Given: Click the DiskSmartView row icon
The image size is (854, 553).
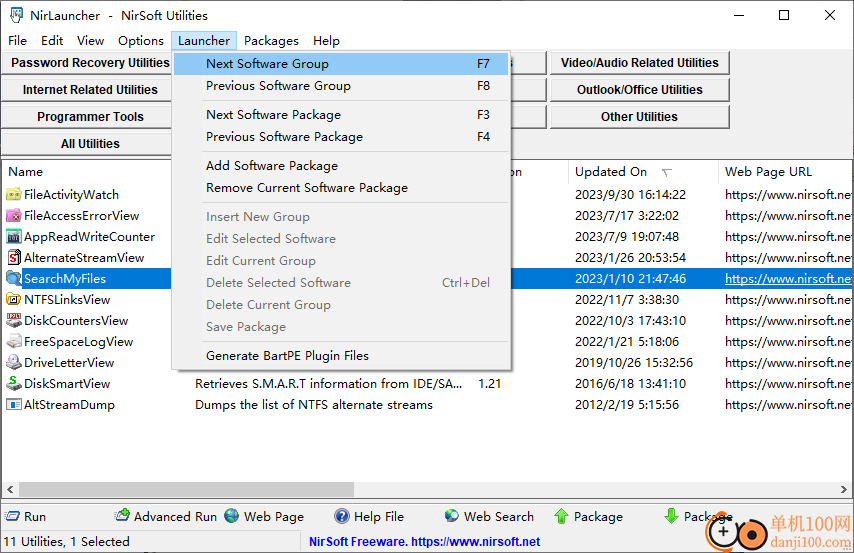Looking at the screenshot, I should coord(14,384).
